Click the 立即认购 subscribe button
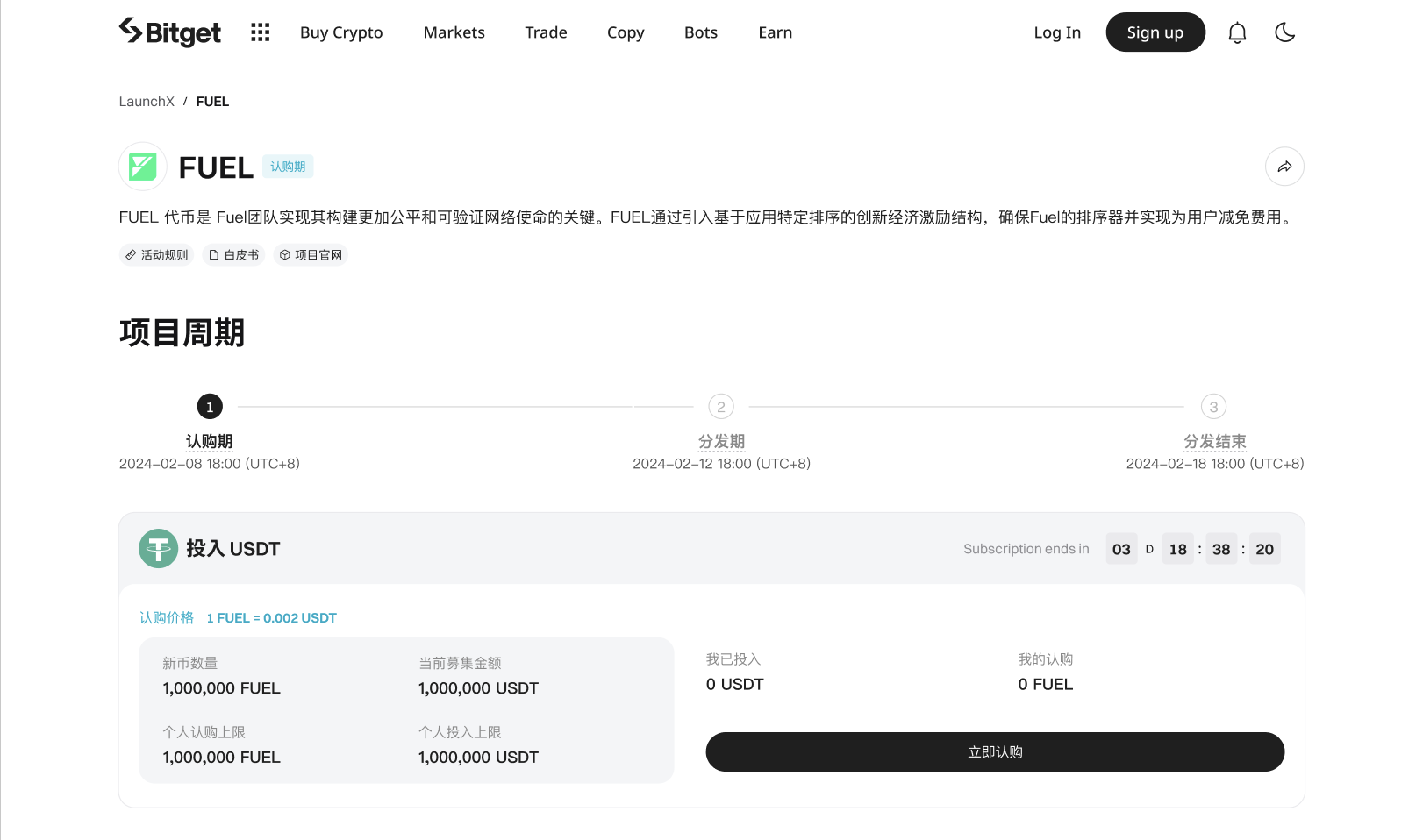The width and height of the screenshot is (1423, 840). [995, 752]
